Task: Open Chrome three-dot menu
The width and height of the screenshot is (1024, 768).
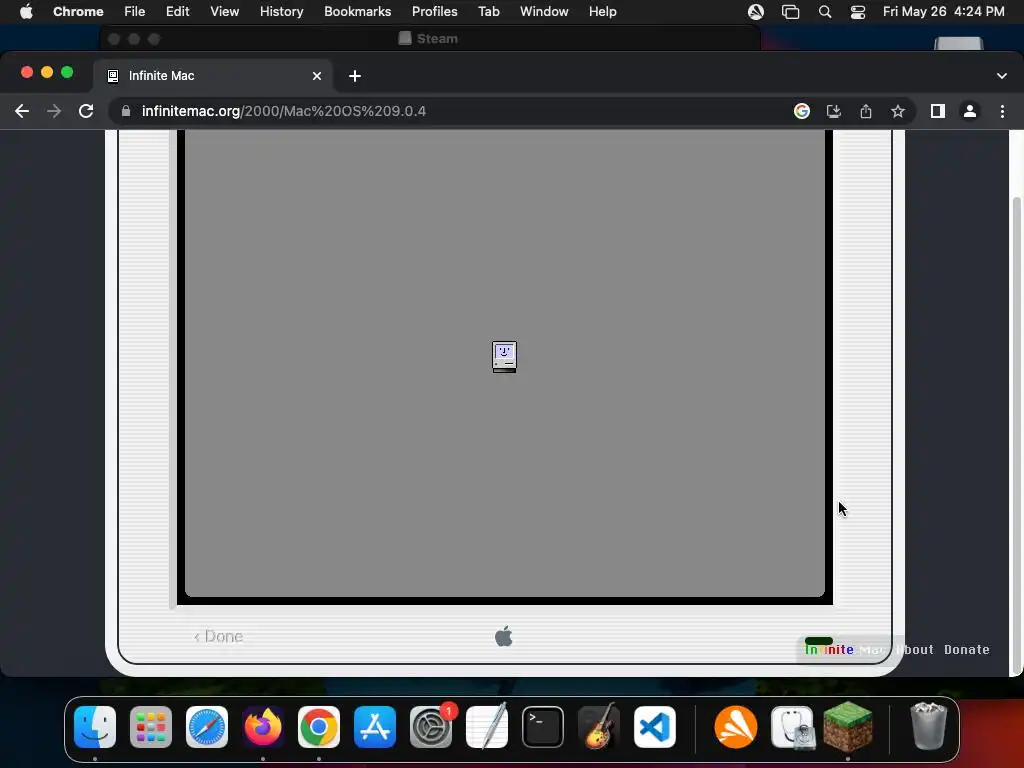Action: point(1002,111)
